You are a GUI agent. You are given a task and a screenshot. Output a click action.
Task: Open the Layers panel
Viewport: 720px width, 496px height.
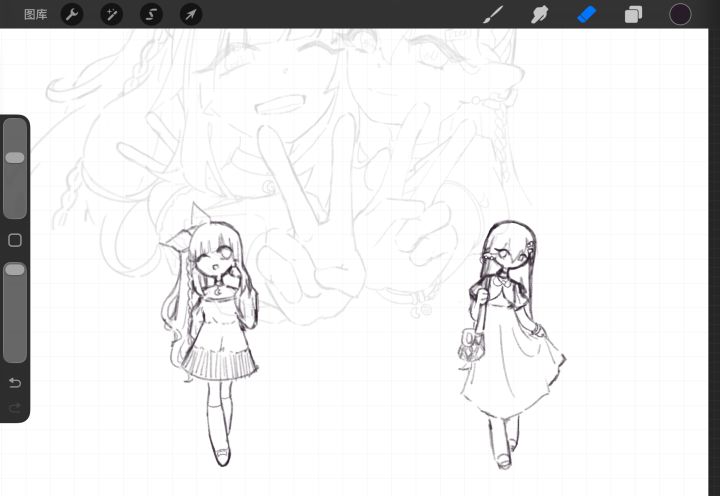coord(634,15)
